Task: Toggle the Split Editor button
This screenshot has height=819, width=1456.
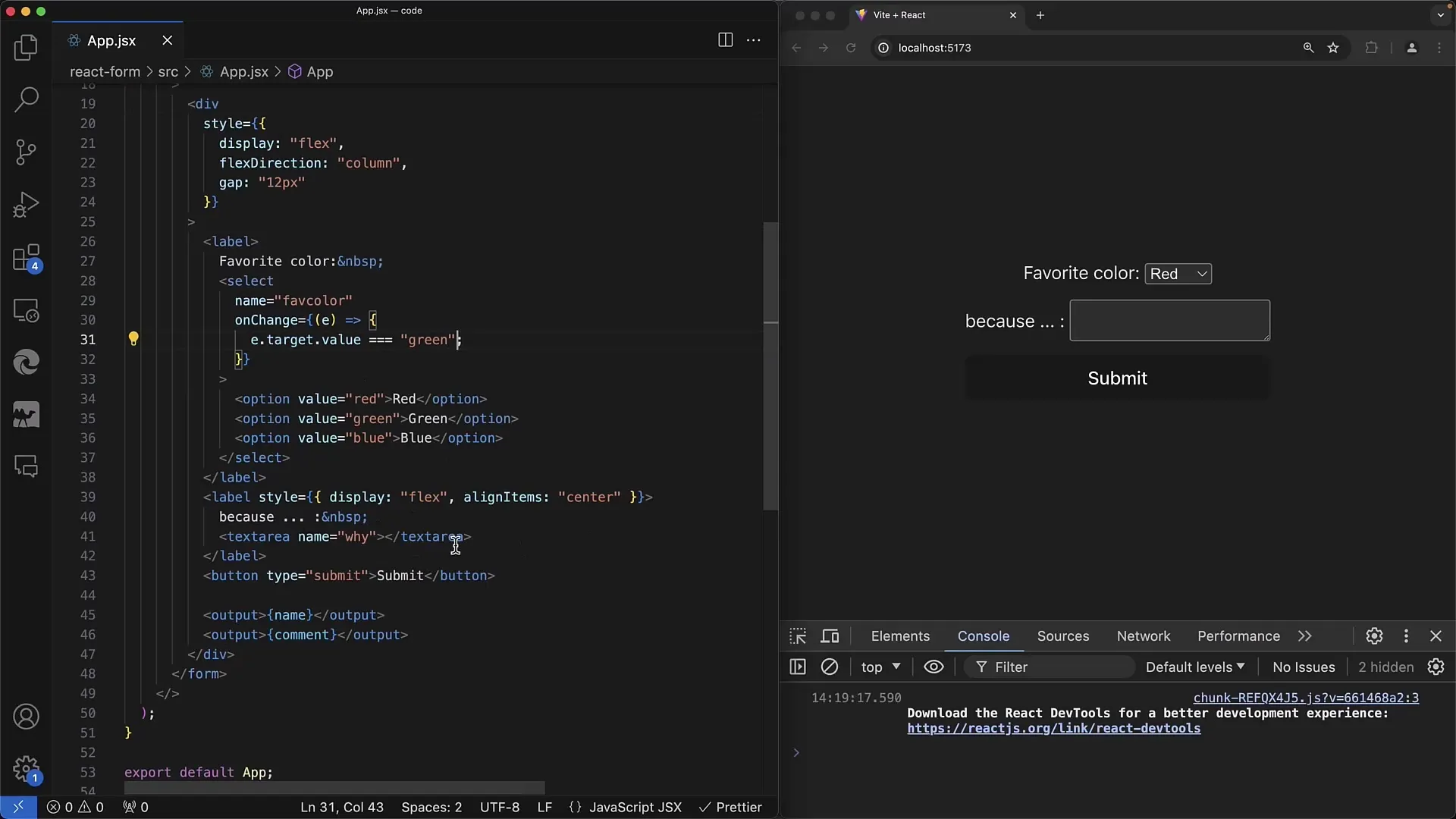Action: tap(724, 40)
